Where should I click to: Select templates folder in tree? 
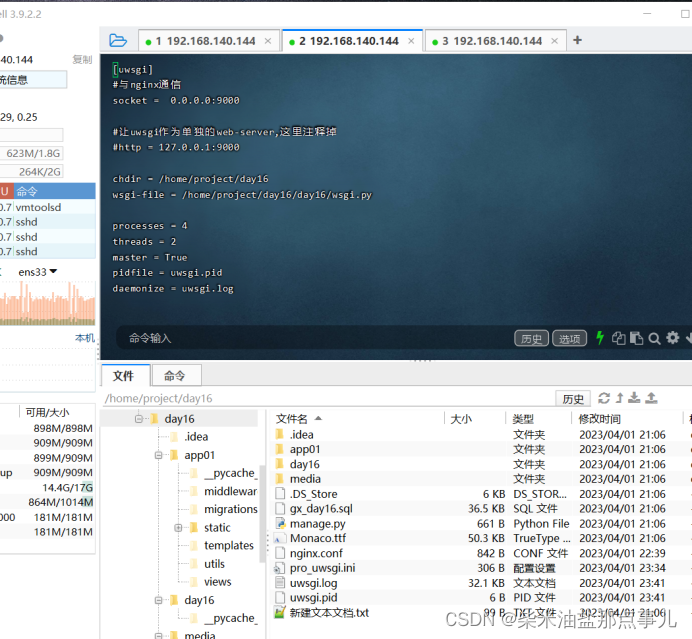tap(222, 545)
